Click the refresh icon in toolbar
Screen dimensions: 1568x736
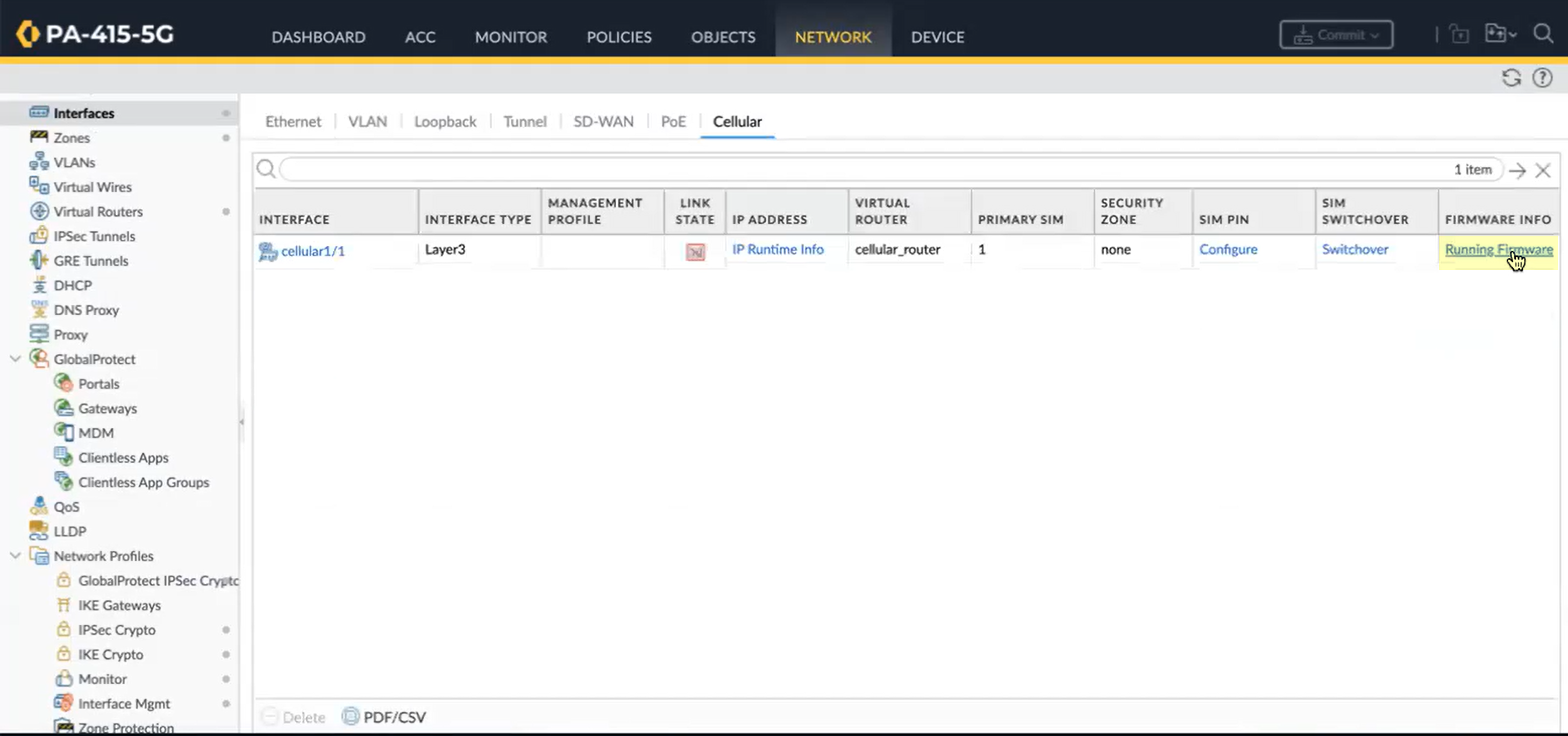click(1511, 78)
